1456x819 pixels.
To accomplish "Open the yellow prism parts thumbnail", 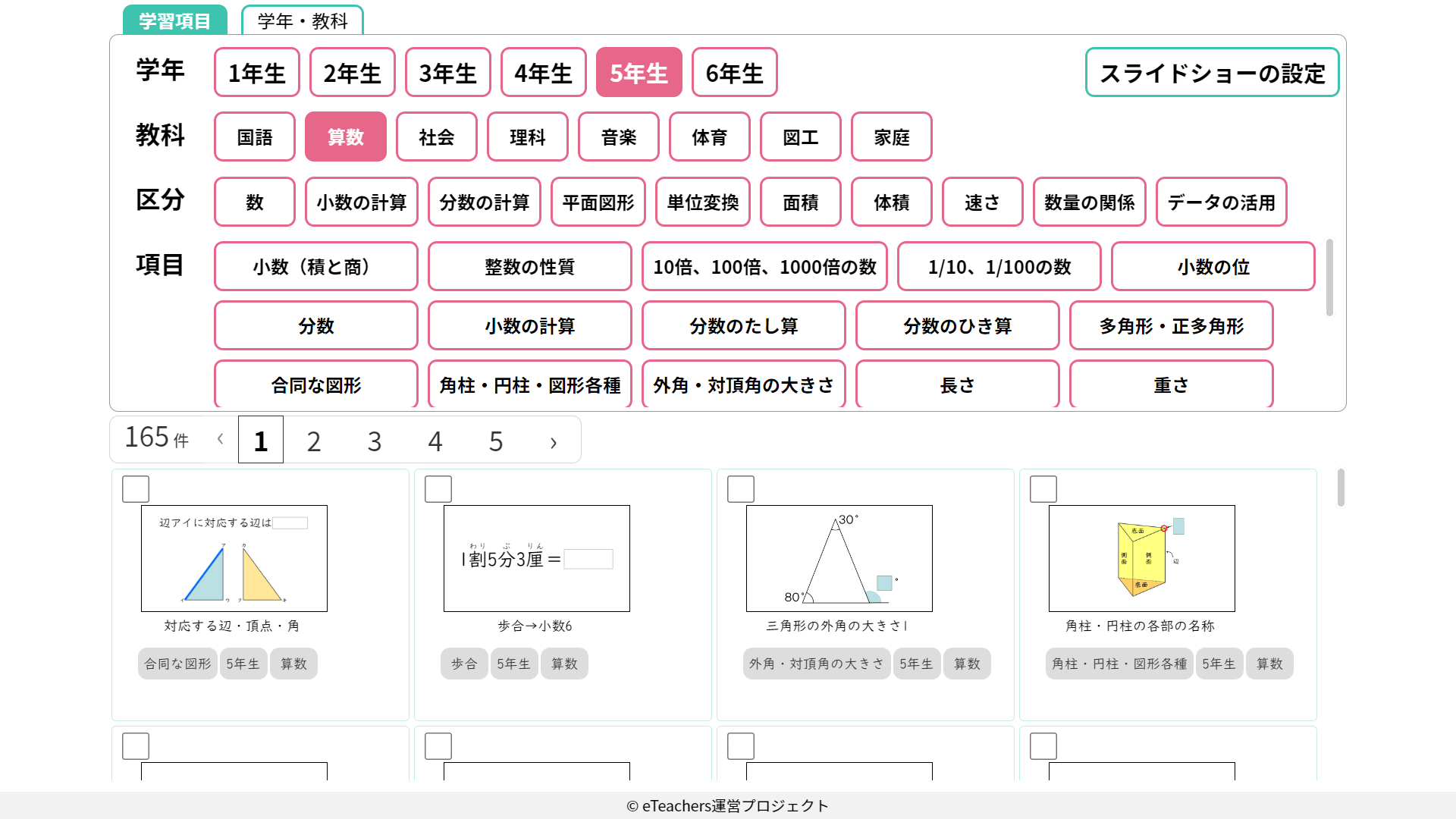I will (x=1141, y=558).
